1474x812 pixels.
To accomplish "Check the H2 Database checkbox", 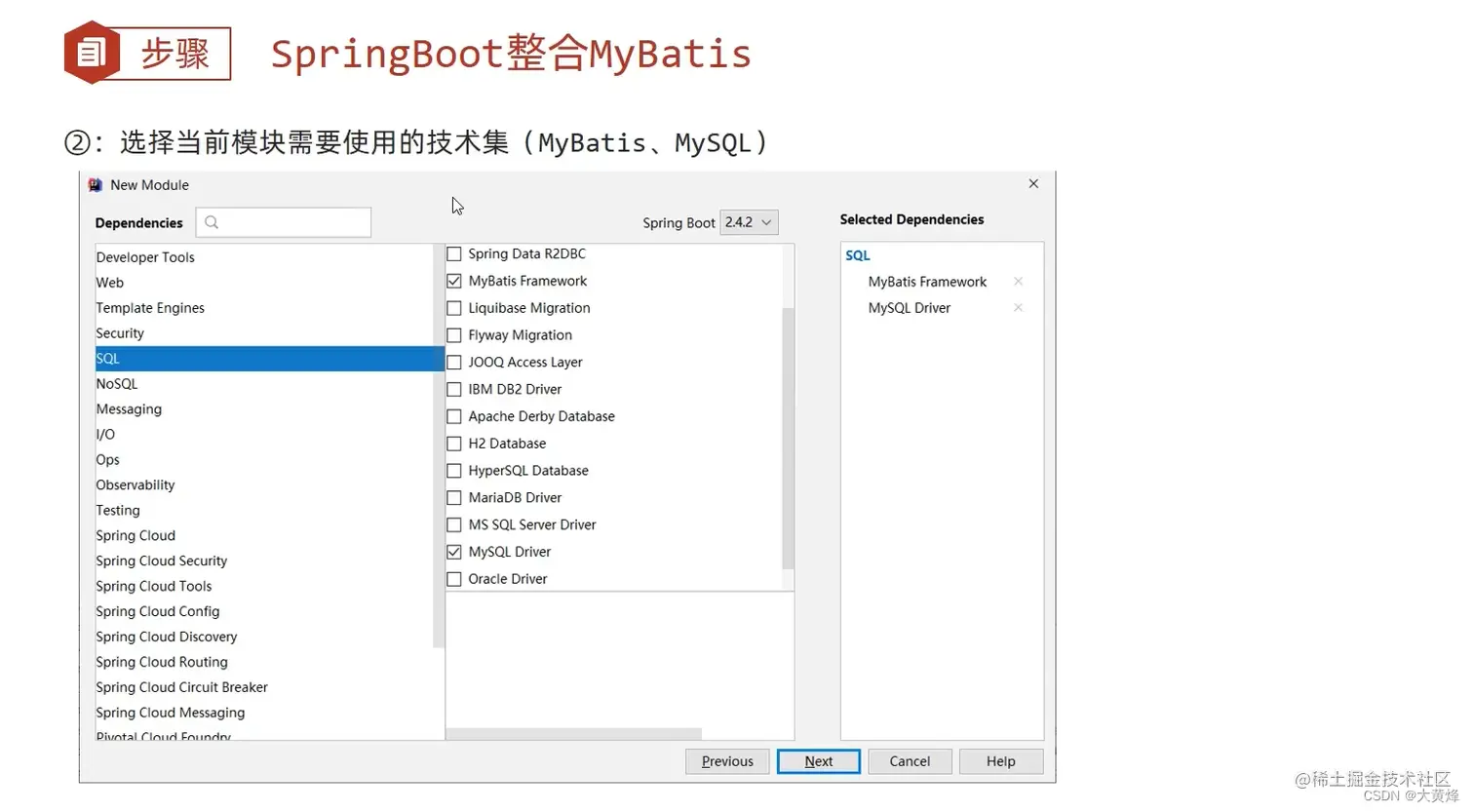I will pos(454,444).
